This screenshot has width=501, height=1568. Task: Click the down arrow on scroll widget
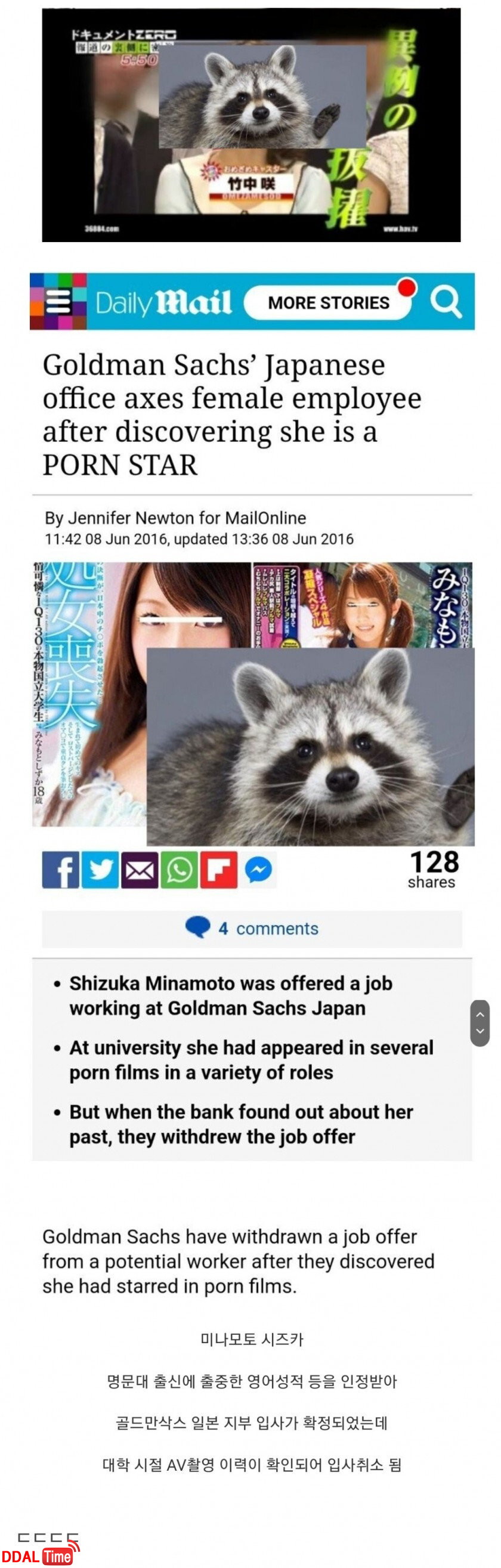click(480, 1031)
